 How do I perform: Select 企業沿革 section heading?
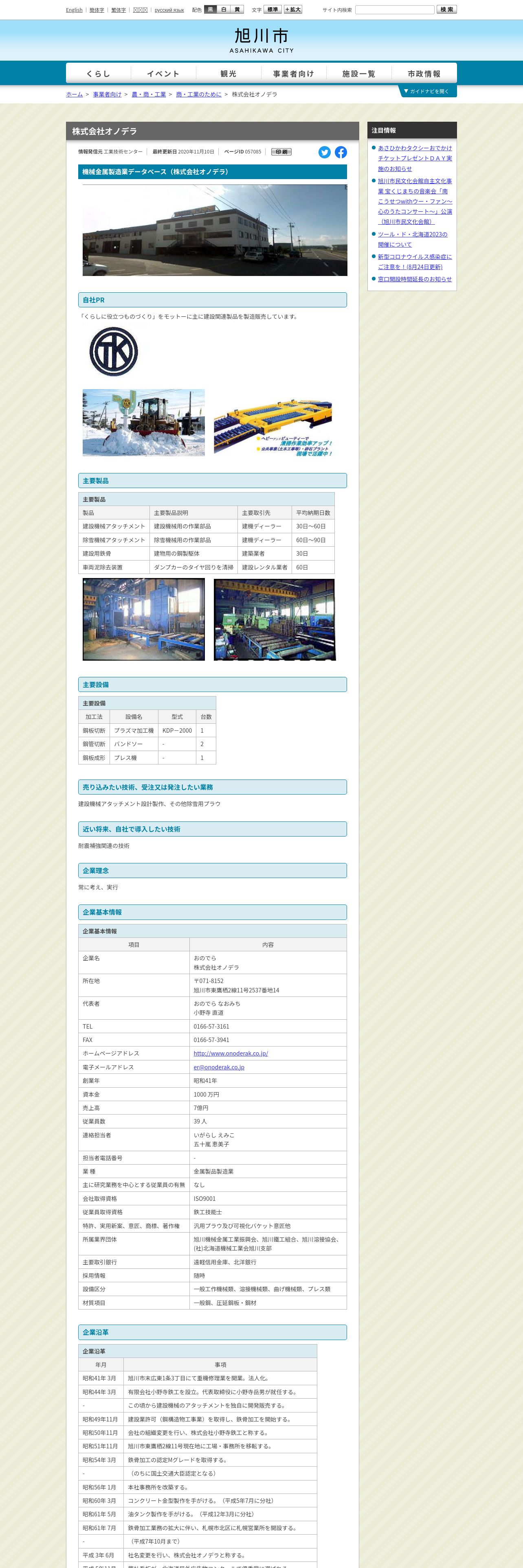(213, 1332)
